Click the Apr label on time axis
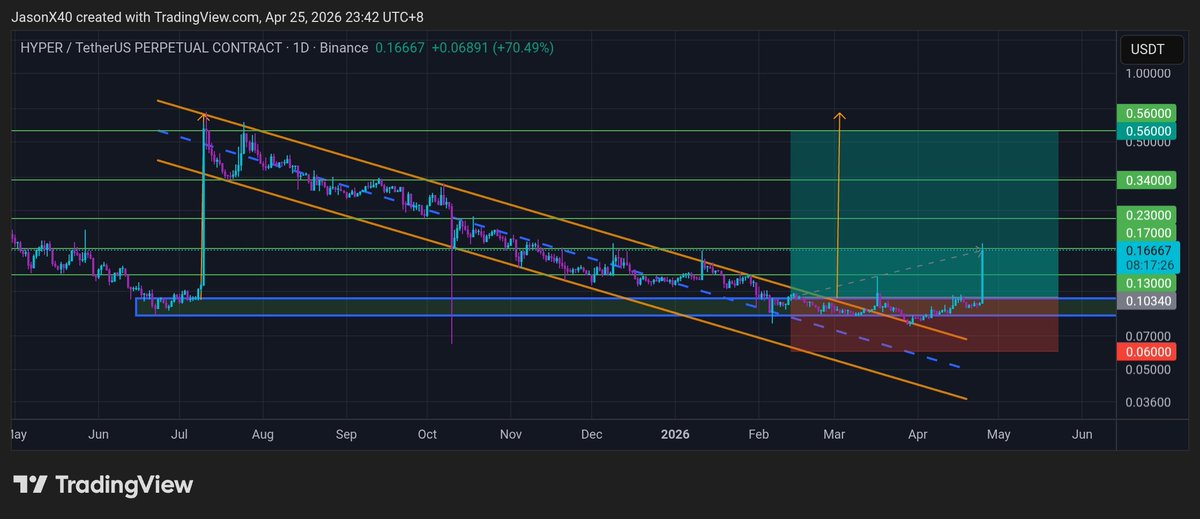The height and width of the screenshot is (519, 1200). [x=916, y=435]
